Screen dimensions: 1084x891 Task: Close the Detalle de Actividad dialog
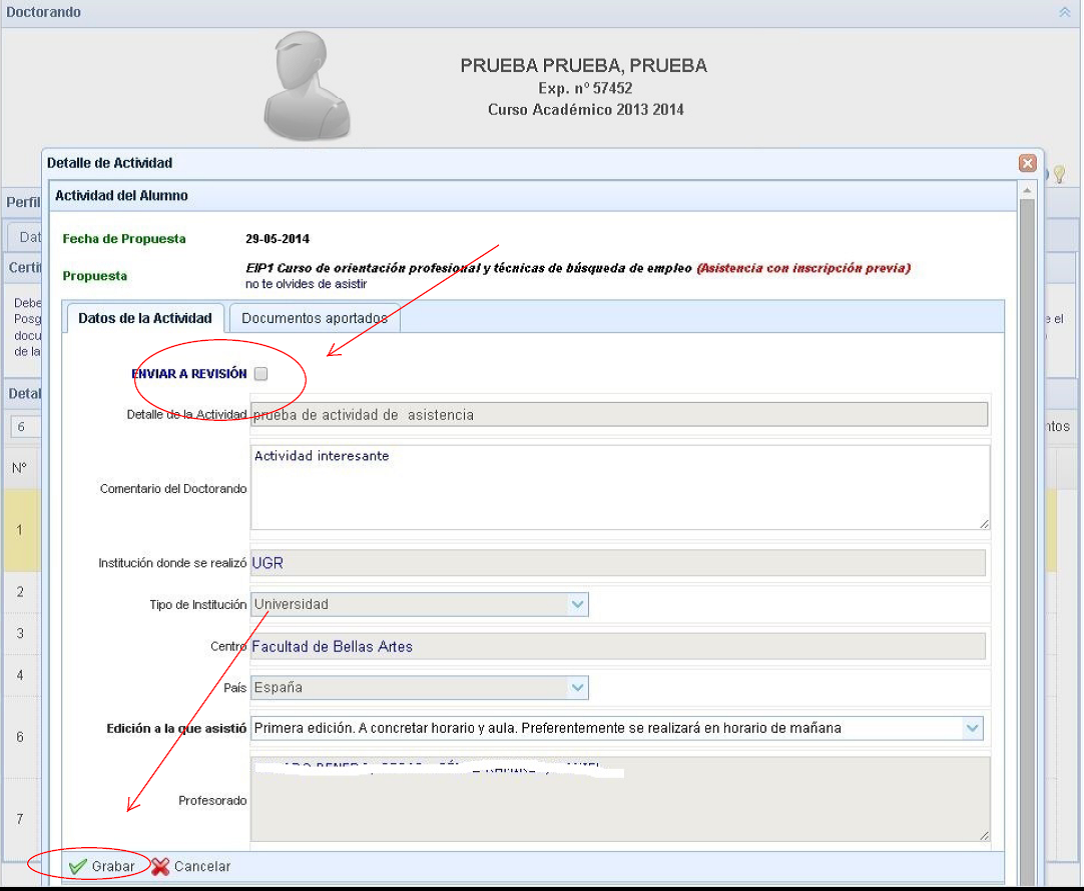1027,163
